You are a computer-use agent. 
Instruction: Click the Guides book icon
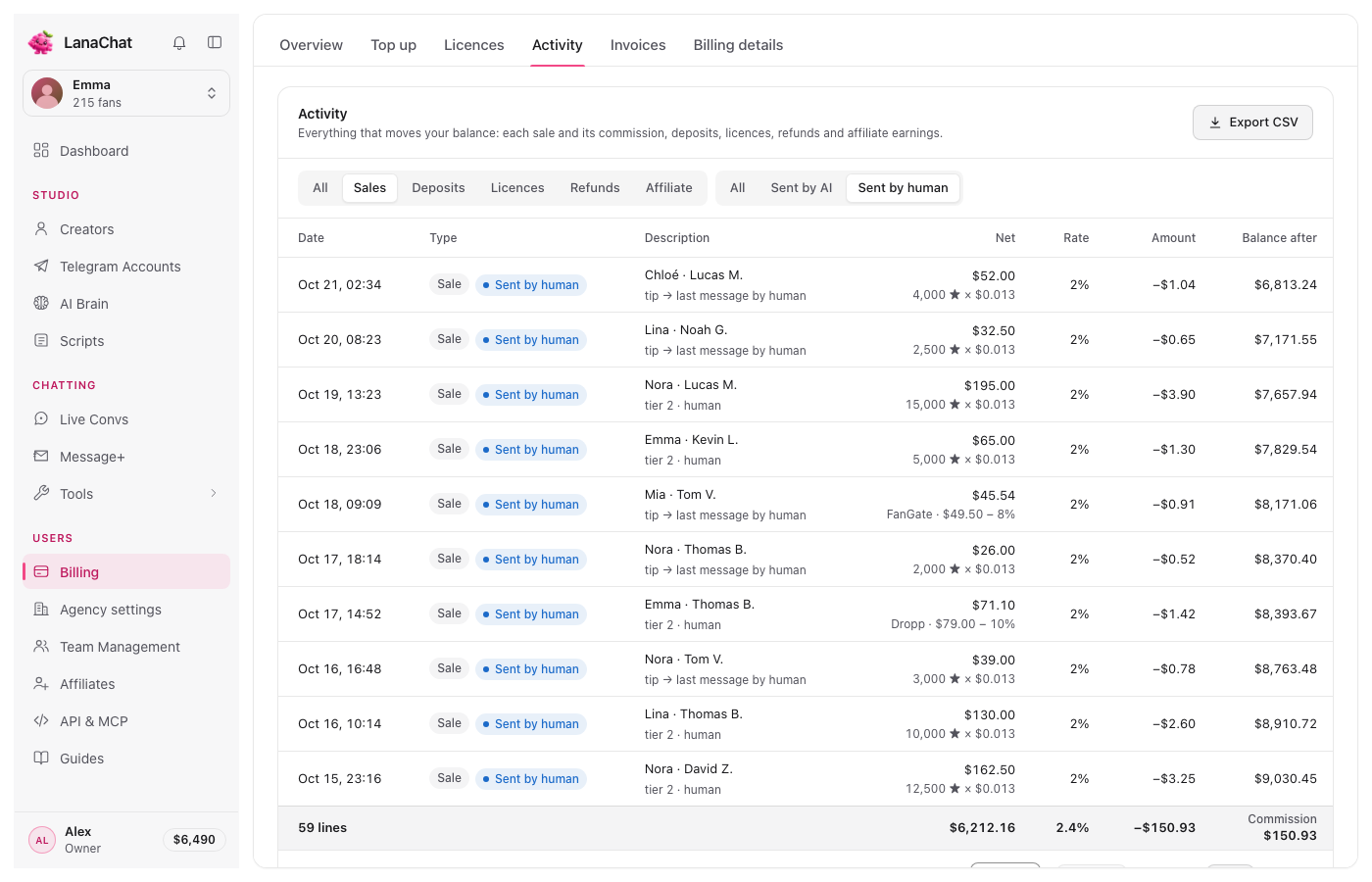pyautogui.click(x=41, y=758)
